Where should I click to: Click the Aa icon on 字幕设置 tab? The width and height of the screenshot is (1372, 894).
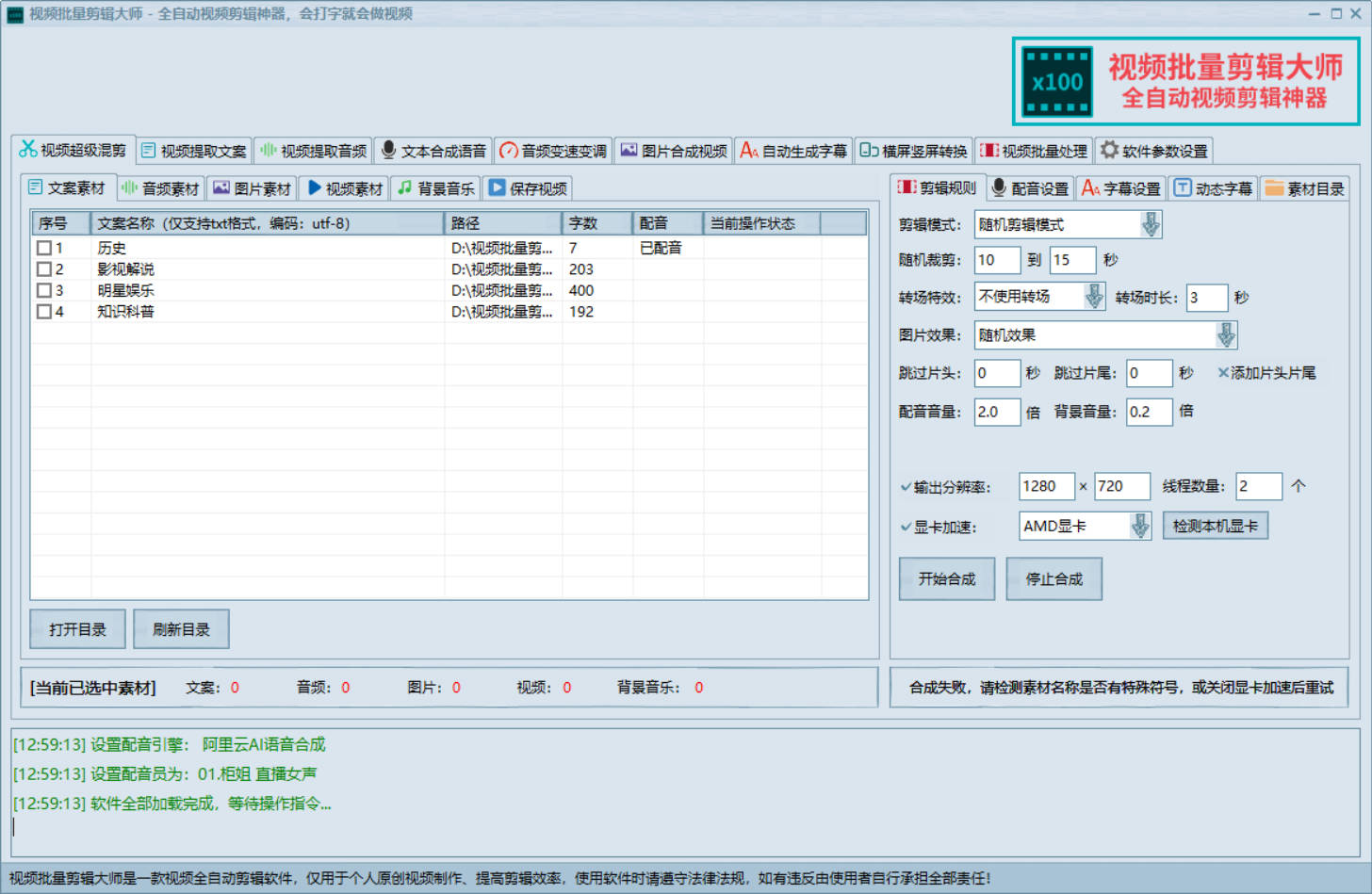pos(1090,187)
